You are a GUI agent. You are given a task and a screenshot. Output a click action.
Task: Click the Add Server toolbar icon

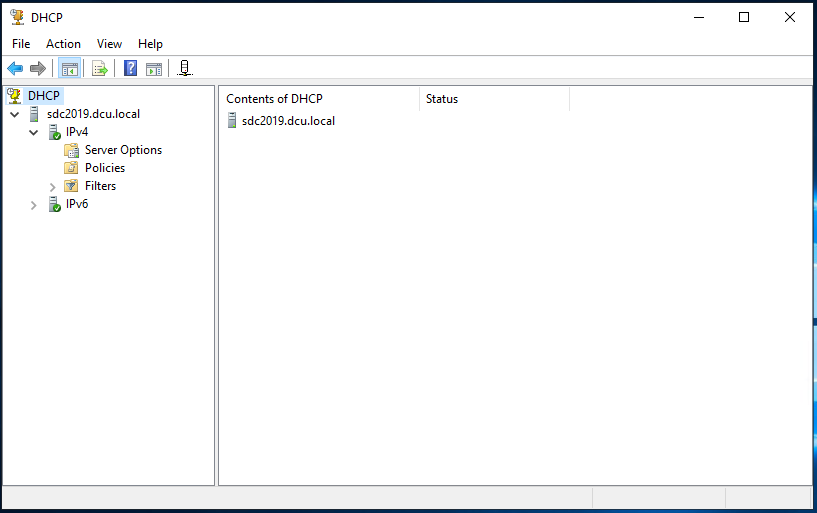[x=185, y=68]
